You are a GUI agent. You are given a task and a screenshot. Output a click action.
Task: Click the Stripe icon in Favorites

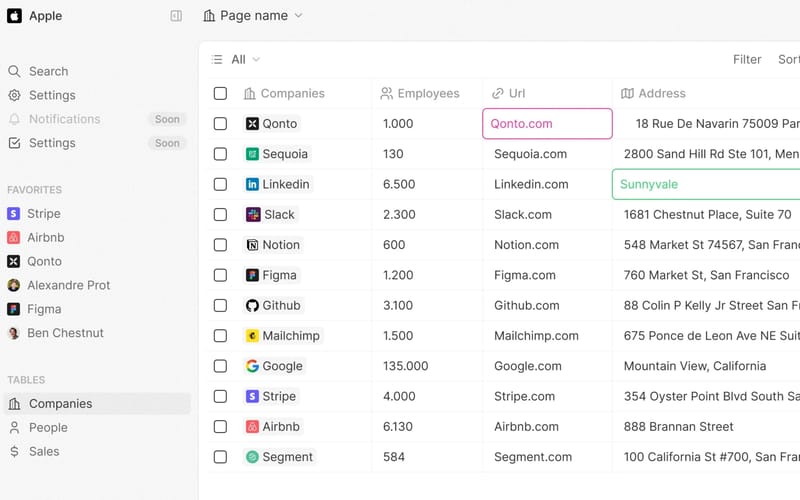point(14,214)
